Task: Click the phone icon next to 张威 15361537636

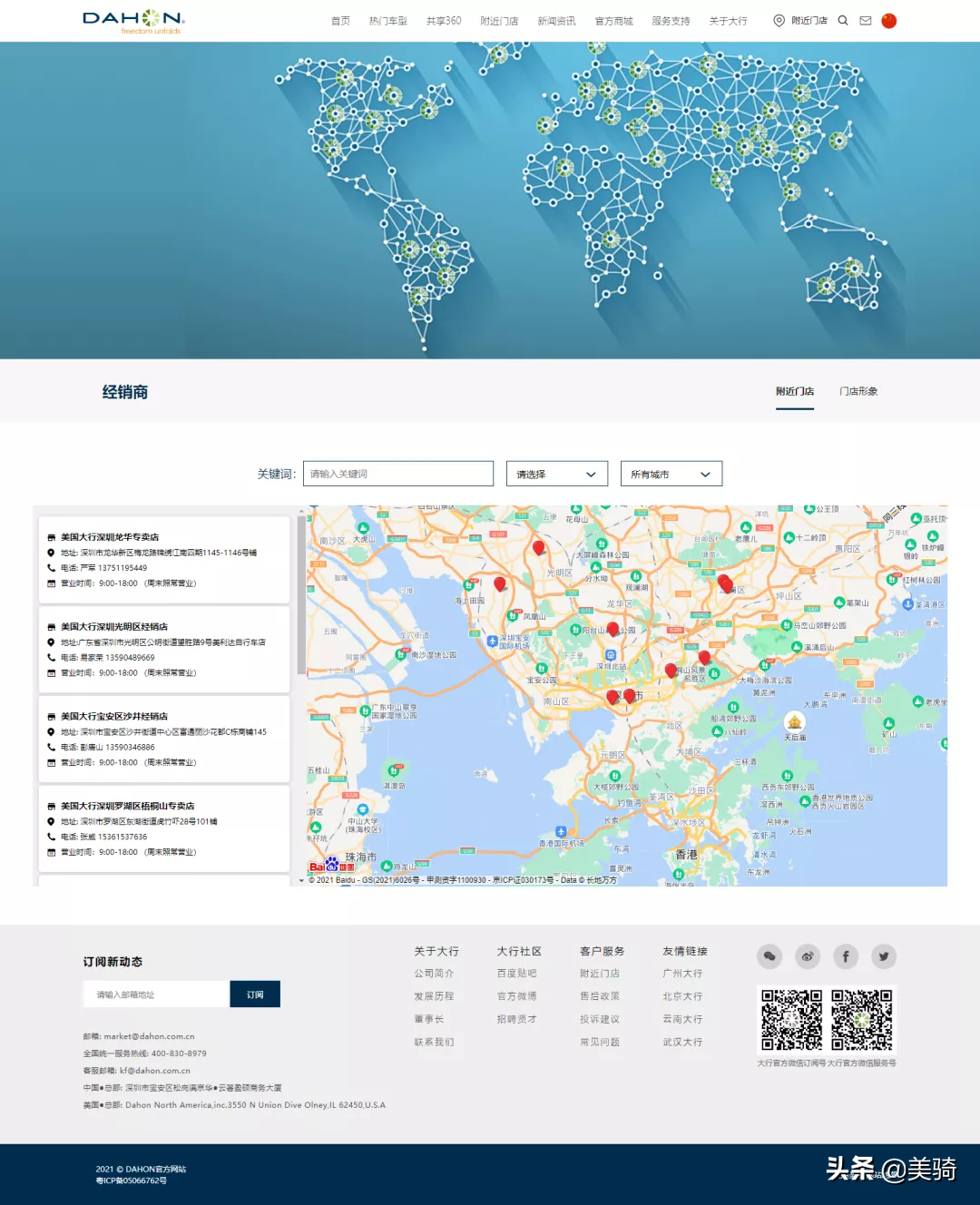Action: point(52,837)
